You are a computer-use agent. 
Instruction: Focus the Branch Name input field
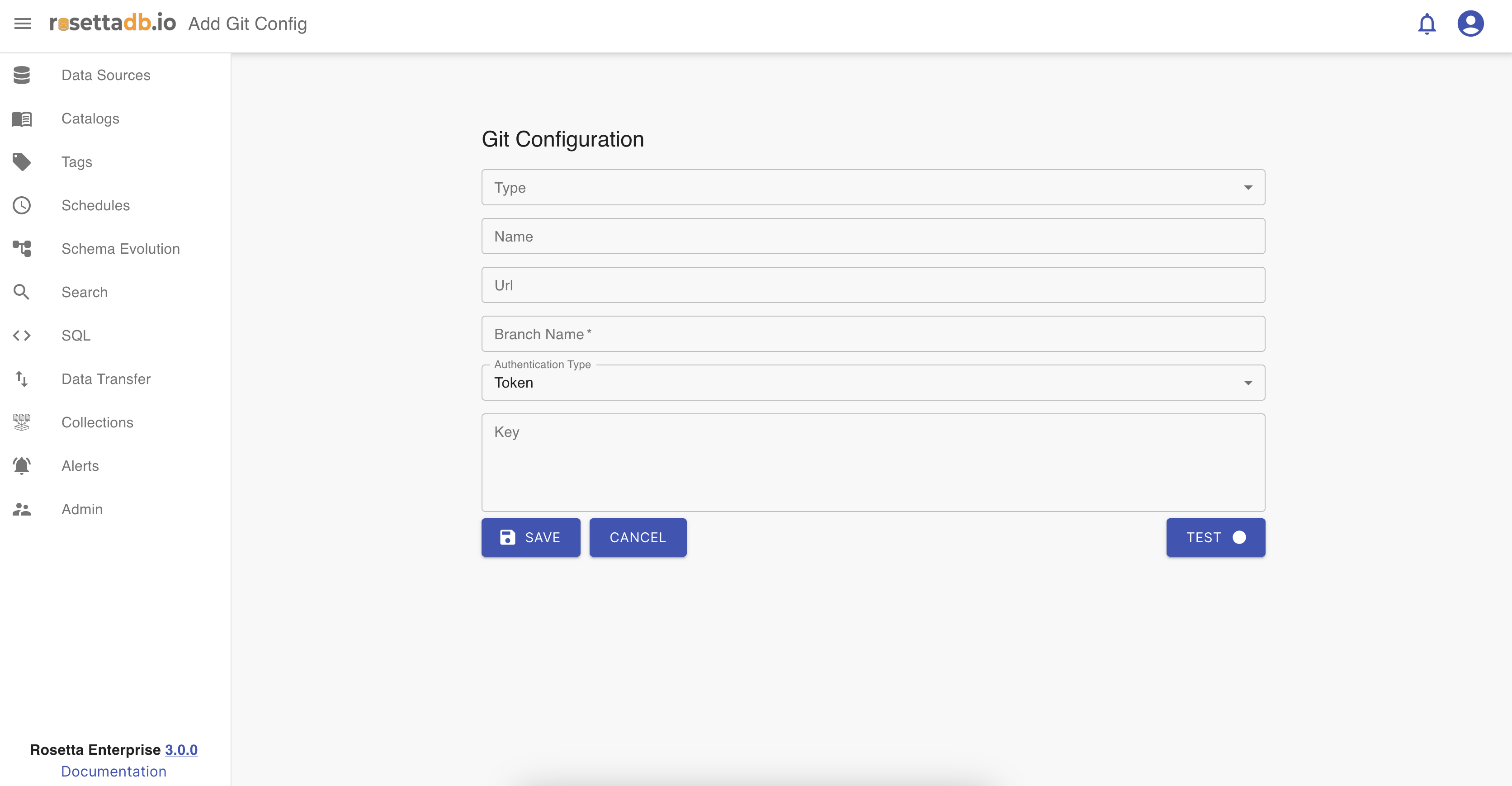tap(873, 334)
